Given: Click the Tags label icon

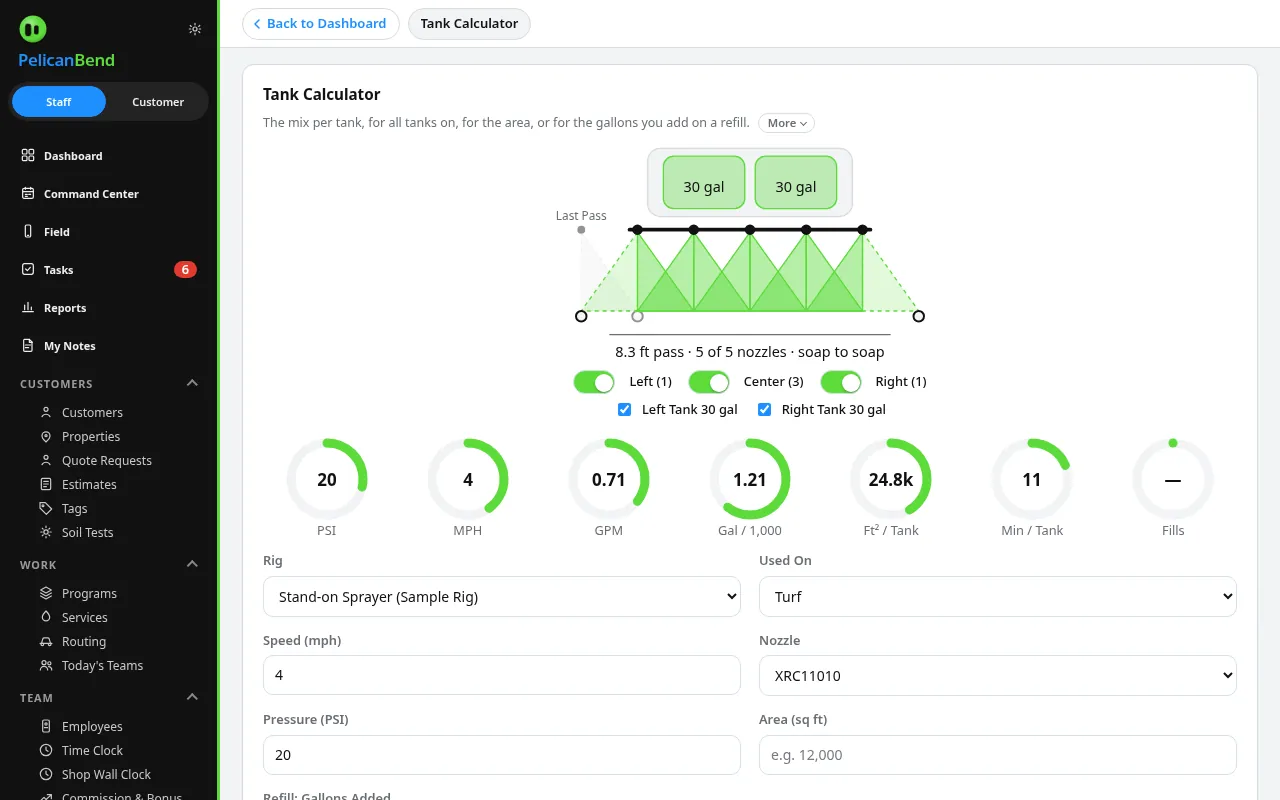Looking at the screenshot, I should pos(46,509).
